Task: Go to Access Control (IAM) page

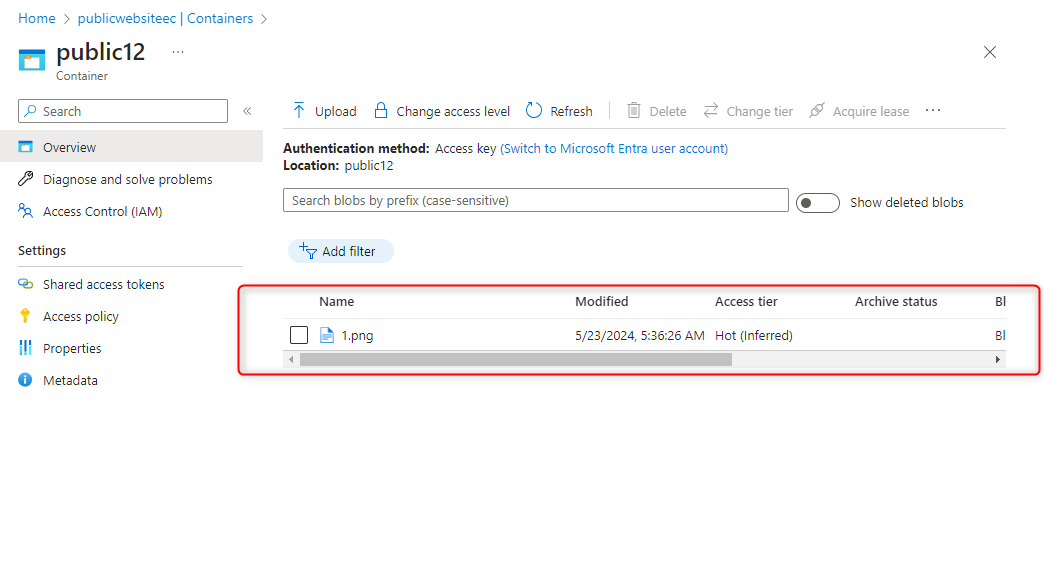Action: [x=102, y=211]
